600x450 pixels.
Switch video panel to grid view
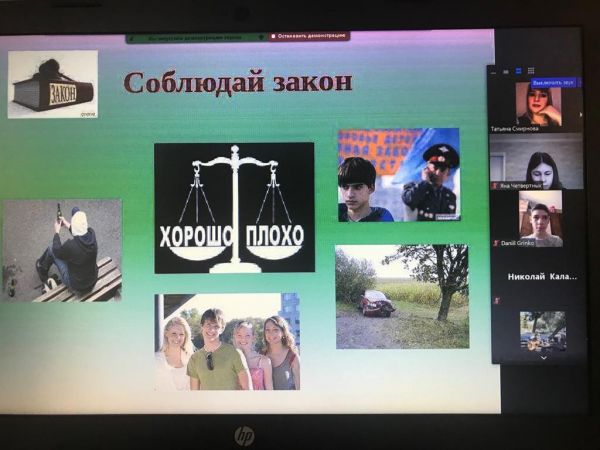click(531, 71)
